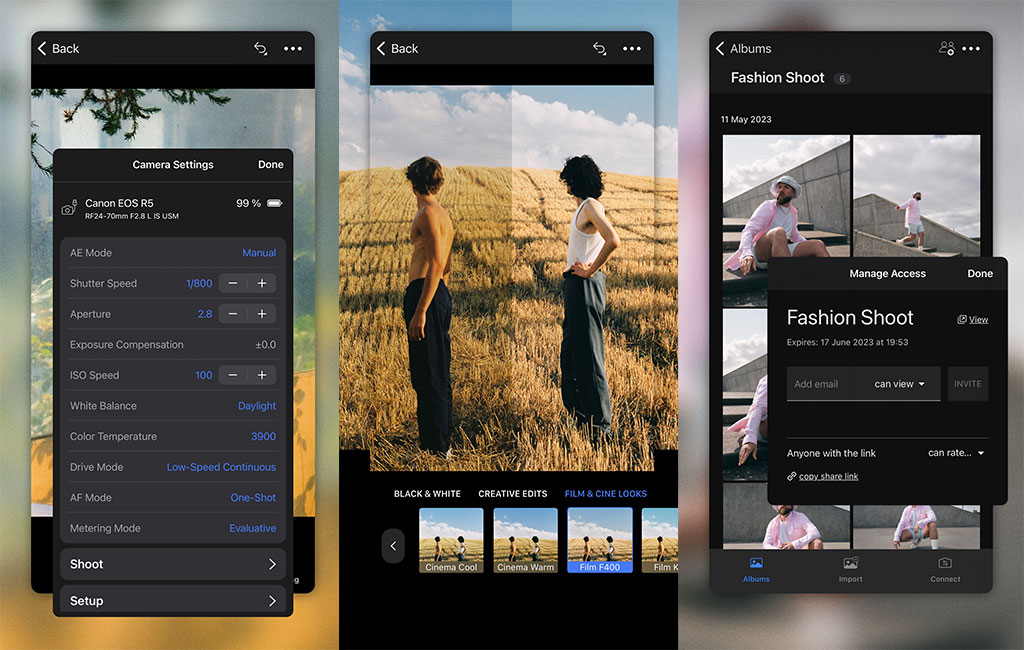The height and width of the screenshot is (650, 1024).
Task: Click undo icon in photo editing screen
Action: (600, 48)
